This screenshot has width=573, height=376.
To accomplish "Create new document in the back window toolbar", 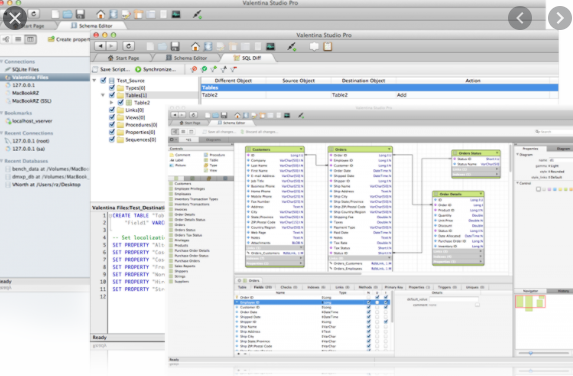I will (55, 14).
